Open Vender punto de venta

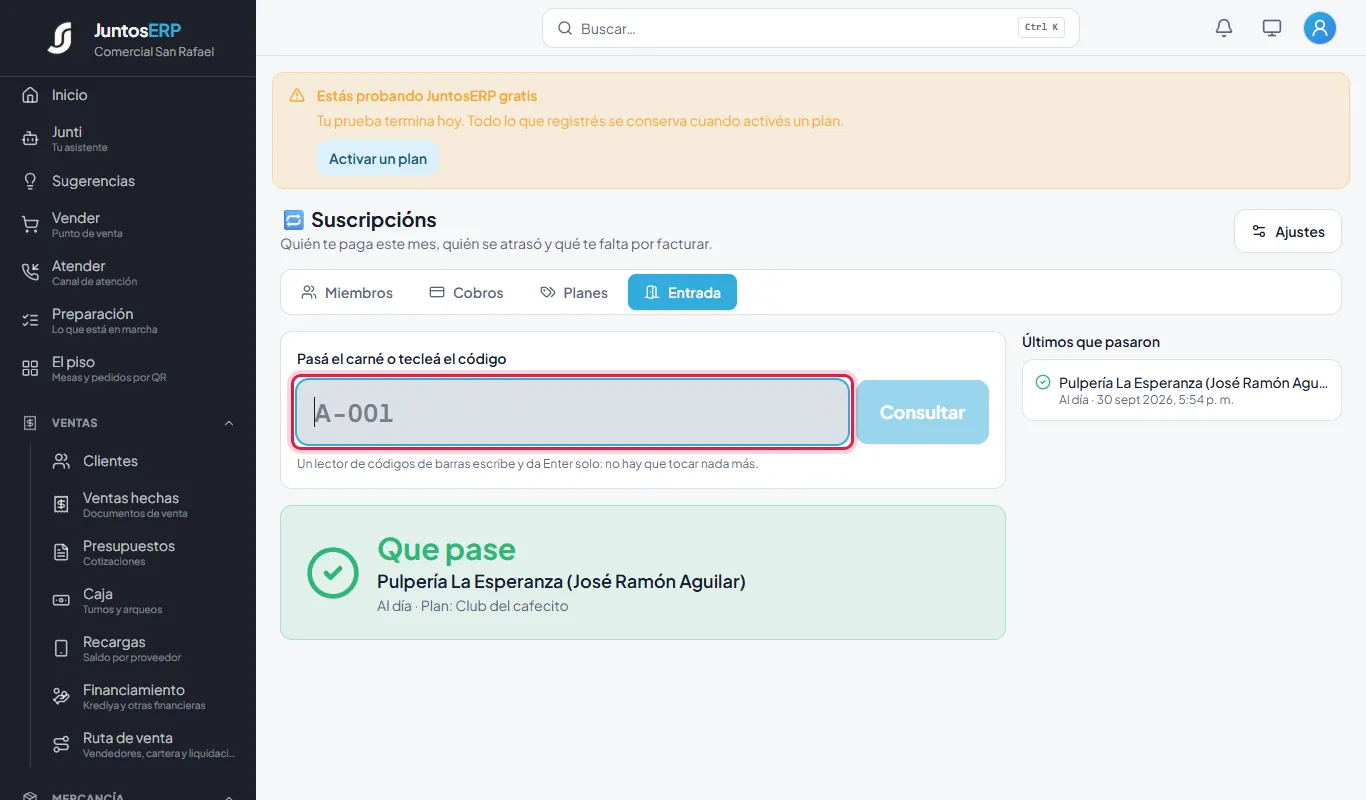tap(128, 224)
